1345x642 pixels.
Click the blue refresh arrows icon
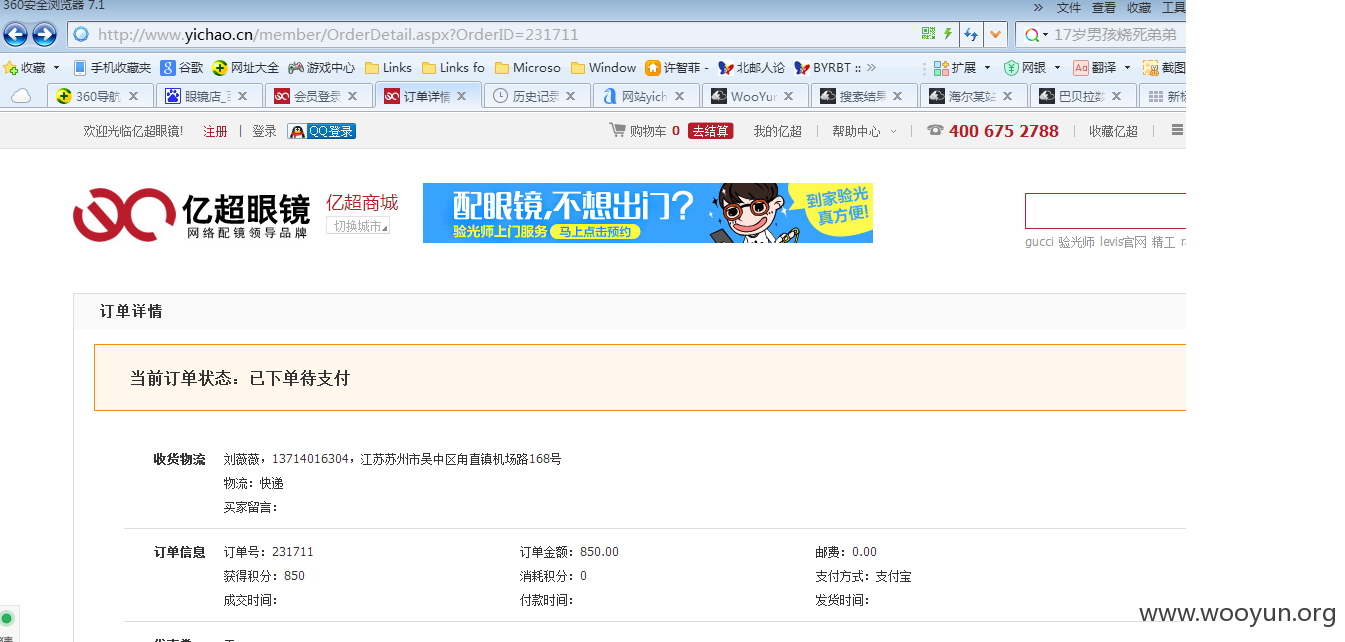[x=970, y=35]
